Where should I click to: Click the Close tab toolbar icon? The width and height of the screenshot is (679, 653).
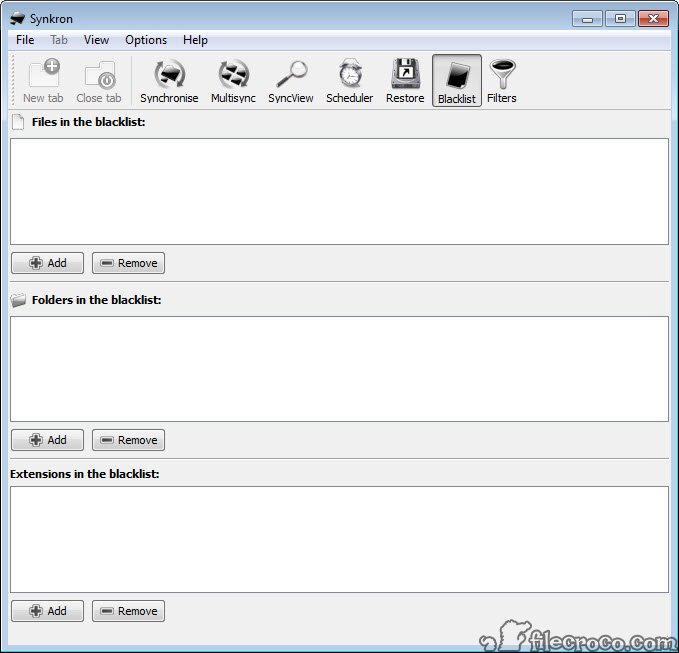point(99,81)
